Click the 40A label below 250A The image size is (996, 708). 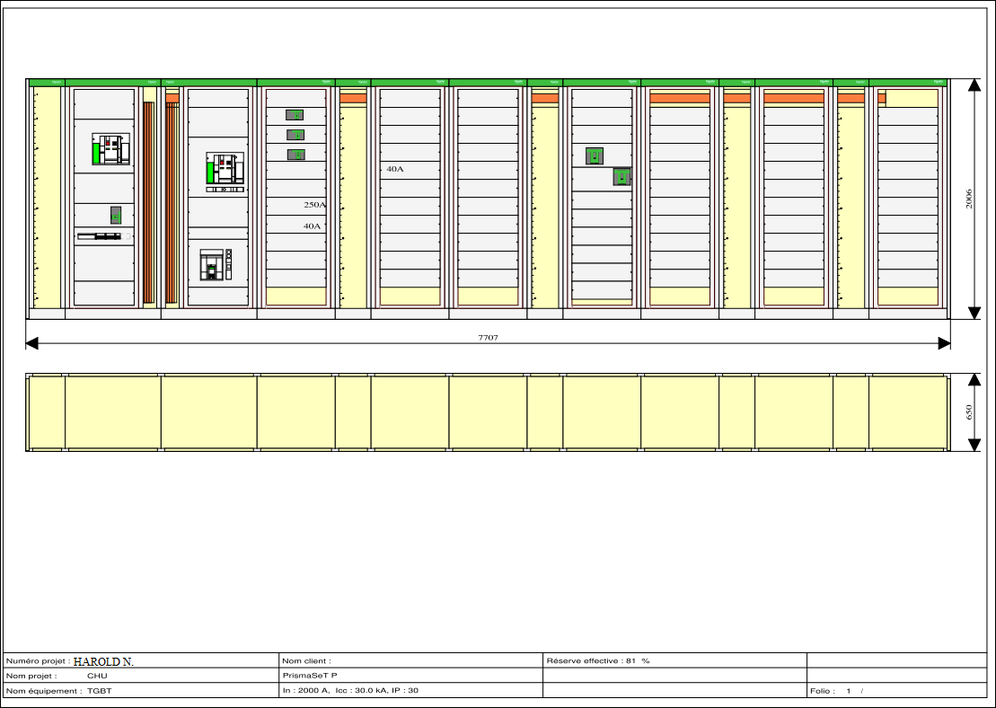coord(312,227)
